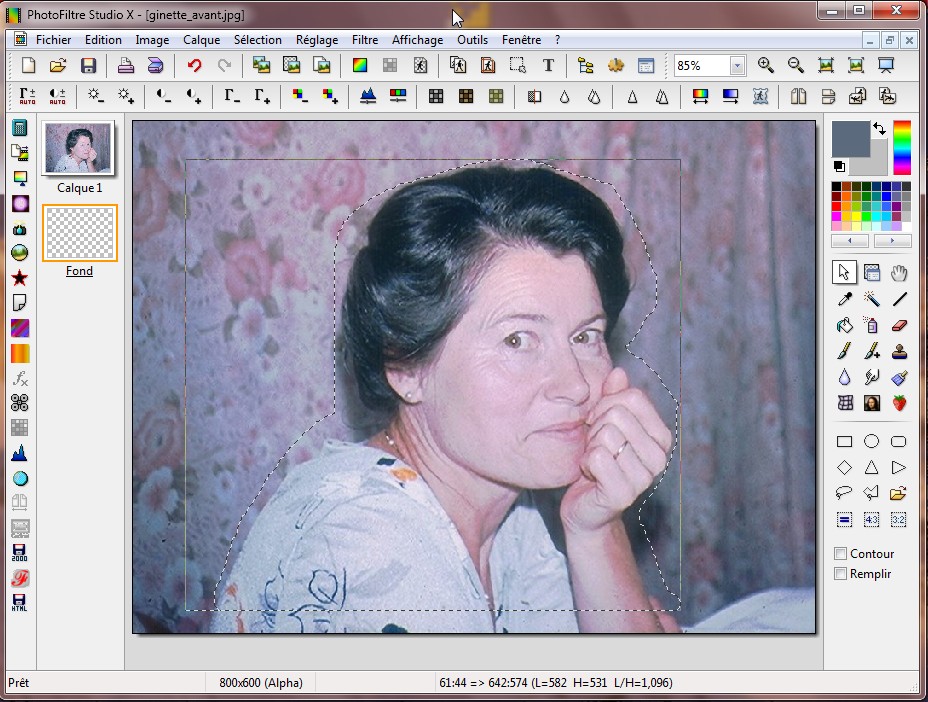
Task: Open the Fichier menu
Action: (53, 40)
